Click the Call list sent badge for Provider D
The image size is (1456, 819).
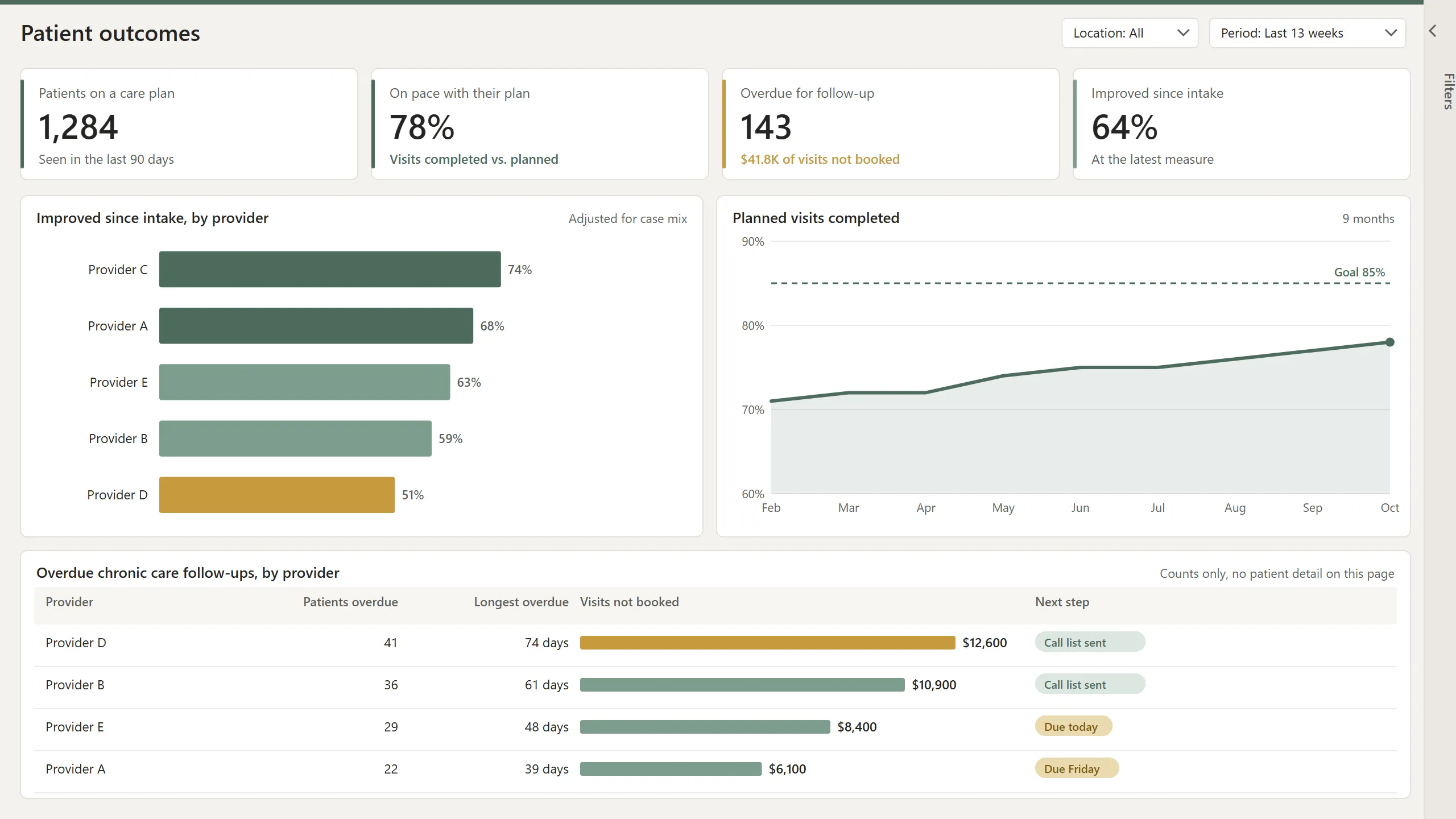point(1090,642)
